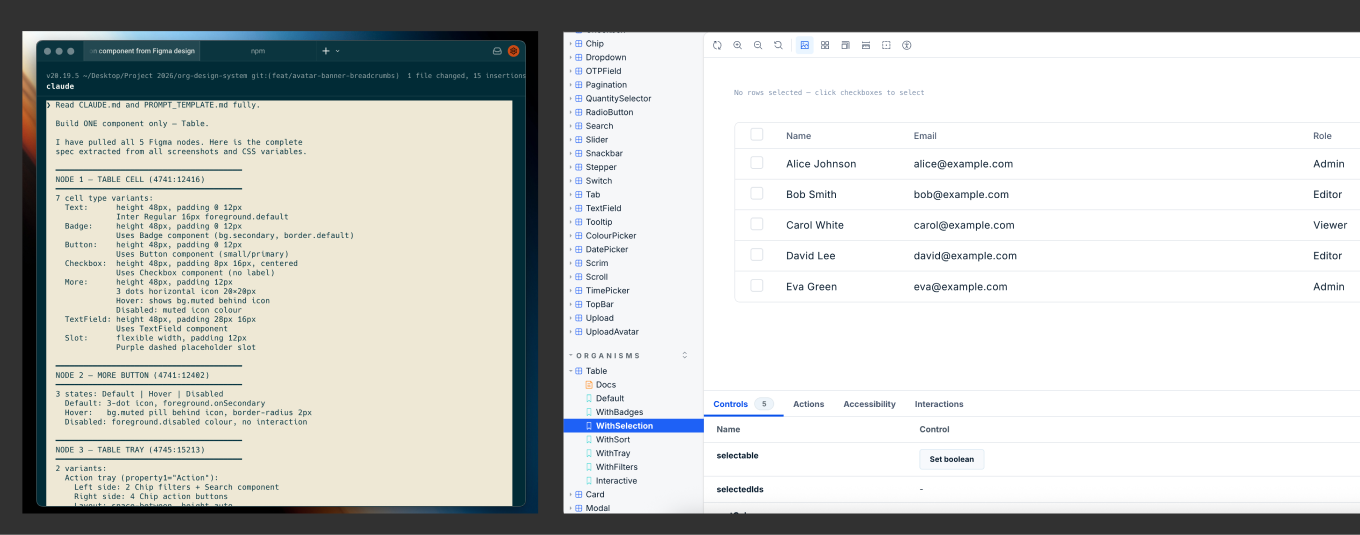This screenshot has width=1360, height=535.
Task: Open the Interactions addon tab
Action: [939, 404]
